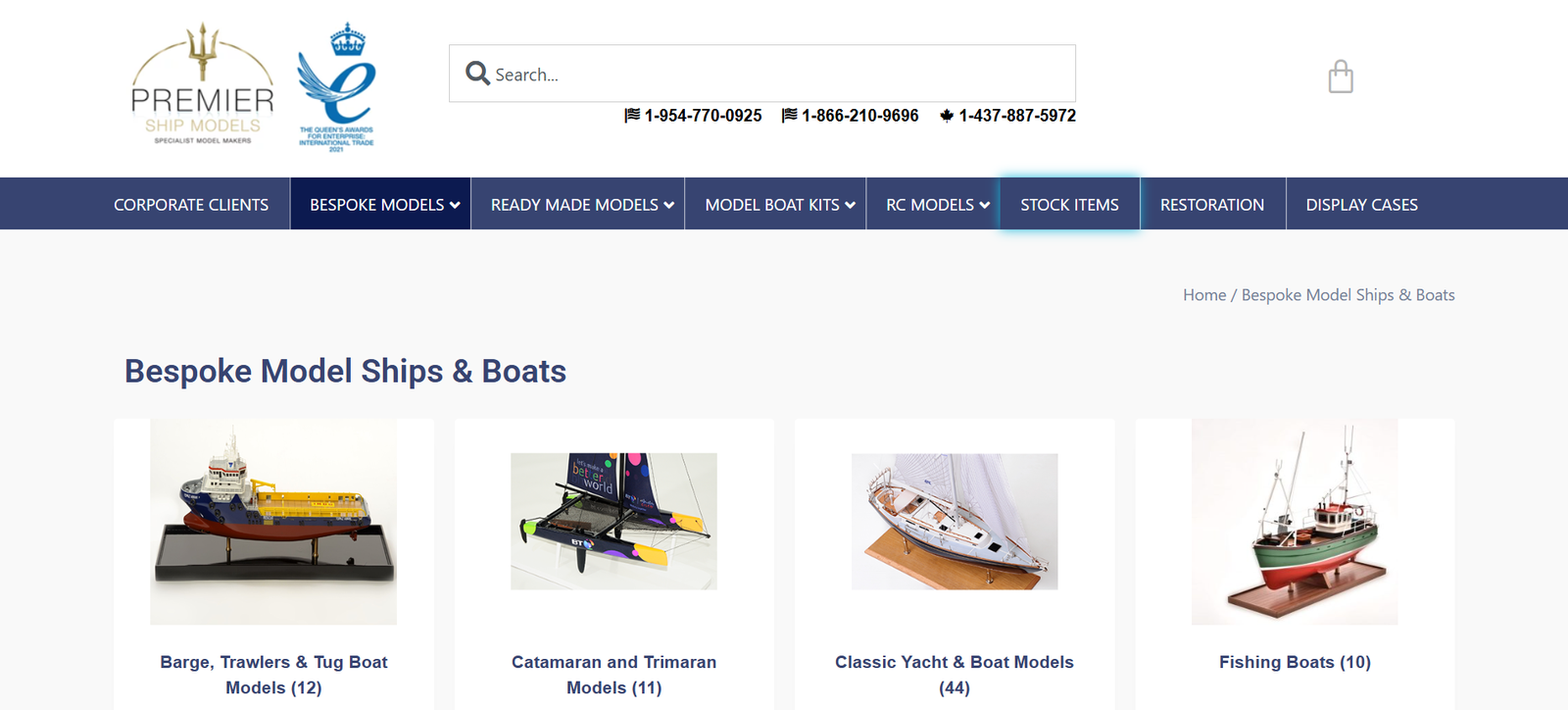Click the Queen's Awards for Enterprise emblem
1568x710 pixels.
336,88
